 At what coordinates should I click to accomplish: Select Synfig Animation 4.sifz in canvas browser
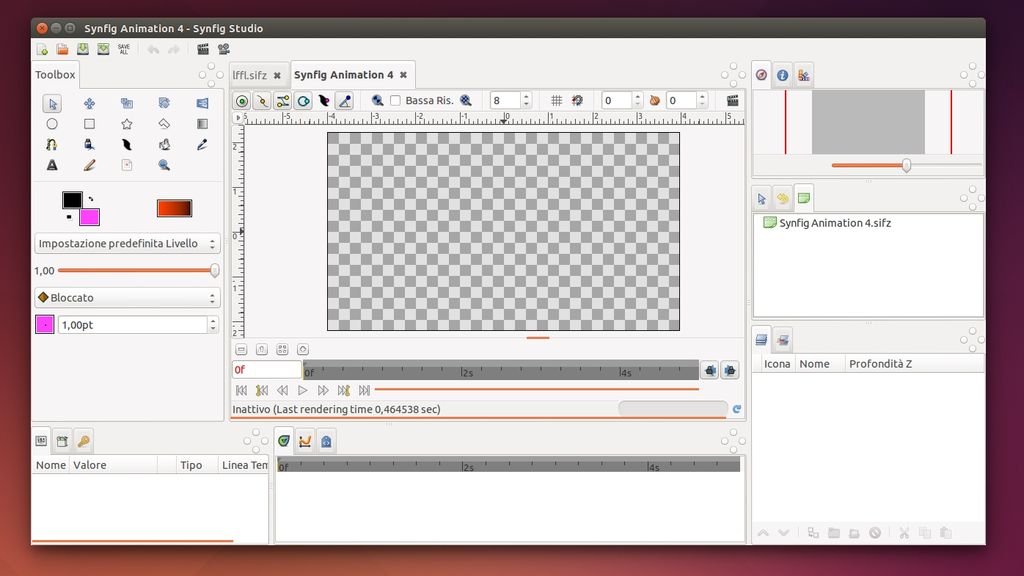(834, 223)
